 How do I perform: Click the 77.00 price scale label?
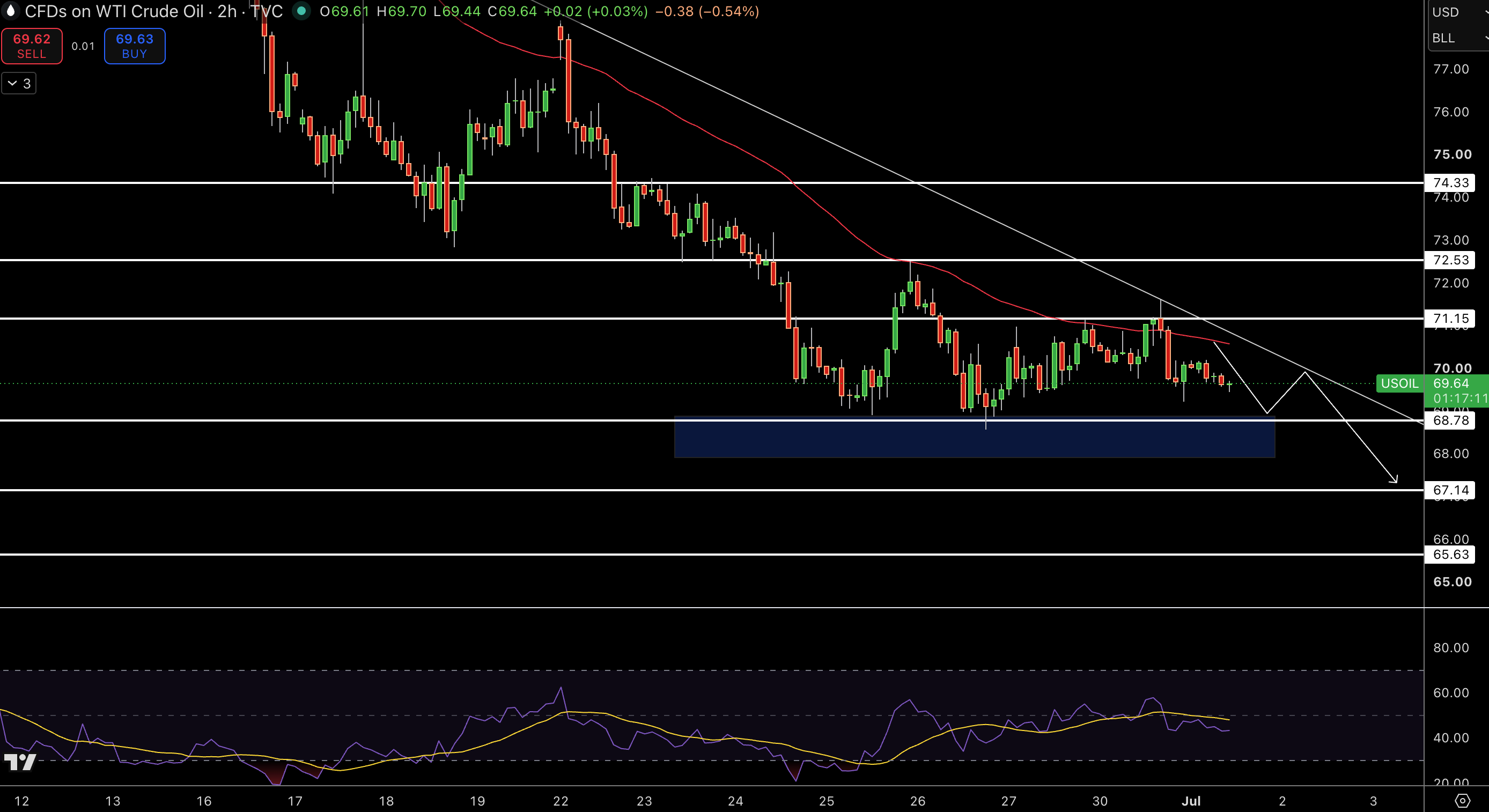click(x=1451, y=69)
